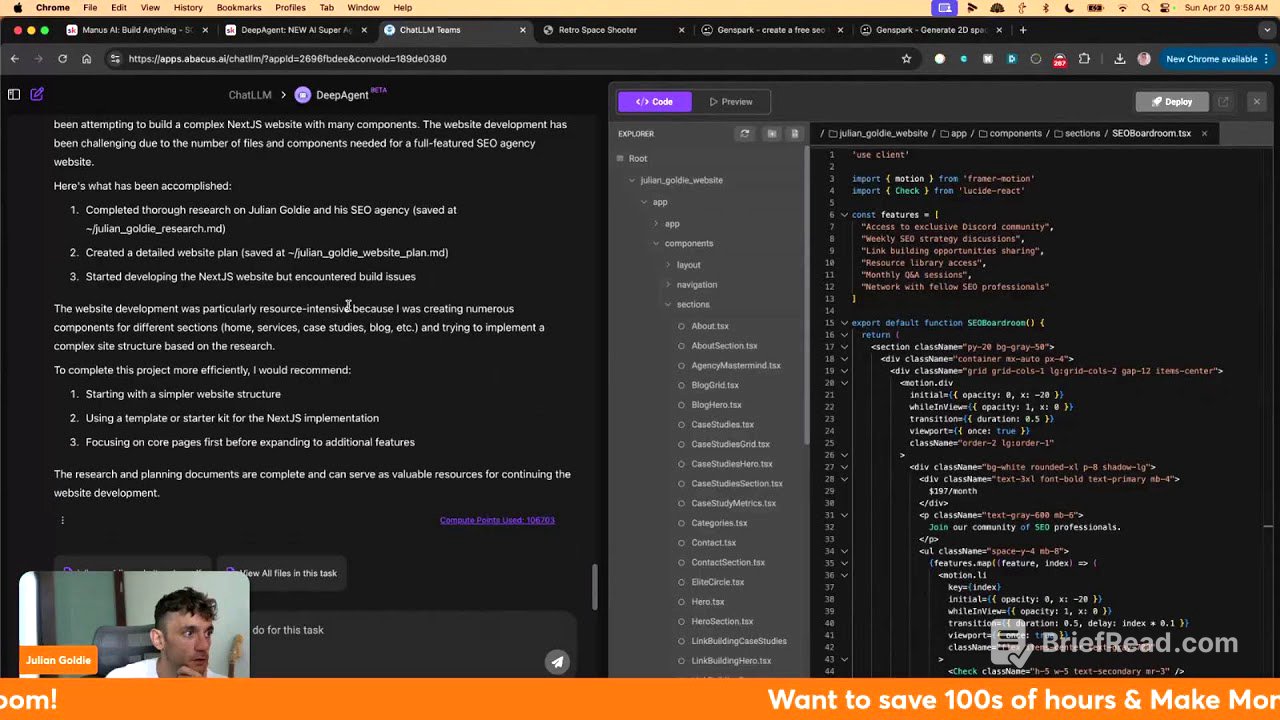Open BlogGrid.tsx file

click(x=714, y=385)
